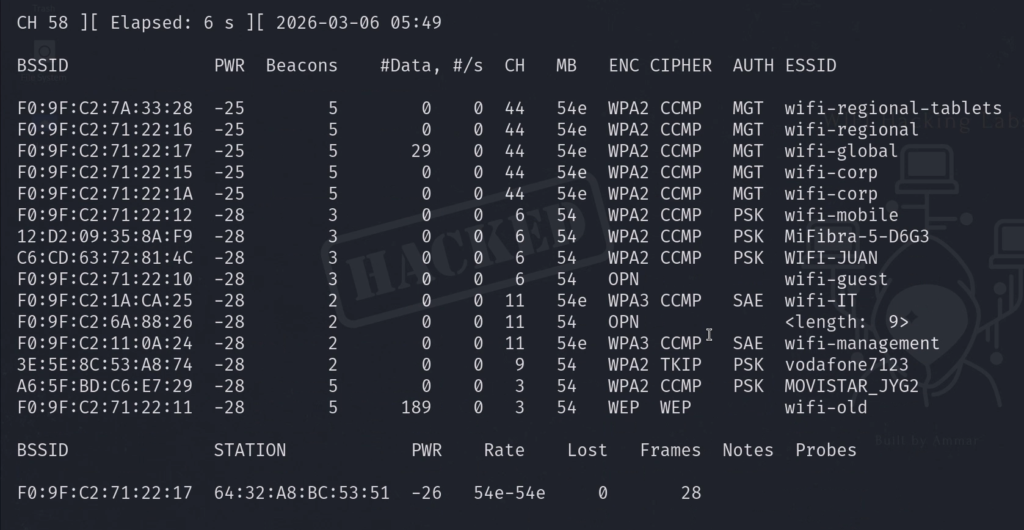This screenshot has width=1024, height=530.
Task: Click the MiFibra-5-D6G3 network name
Action: point(857,236)
